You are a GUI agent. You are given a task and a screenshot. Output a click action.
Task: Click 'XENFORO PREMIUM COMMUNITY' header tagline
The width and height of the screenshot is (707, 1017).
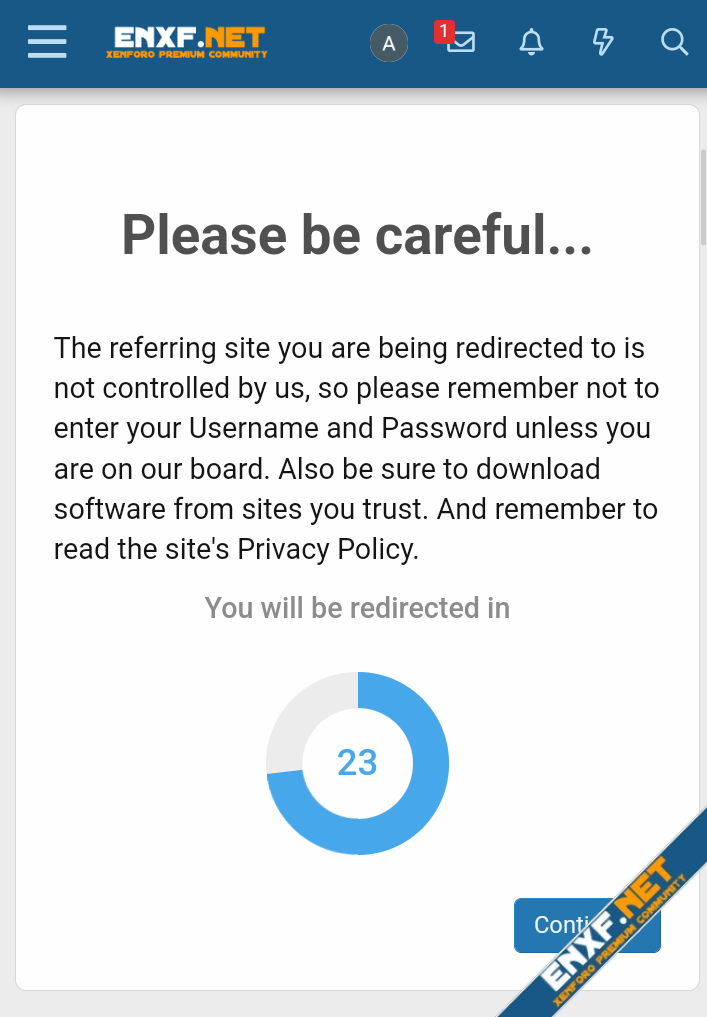(187, 54)
